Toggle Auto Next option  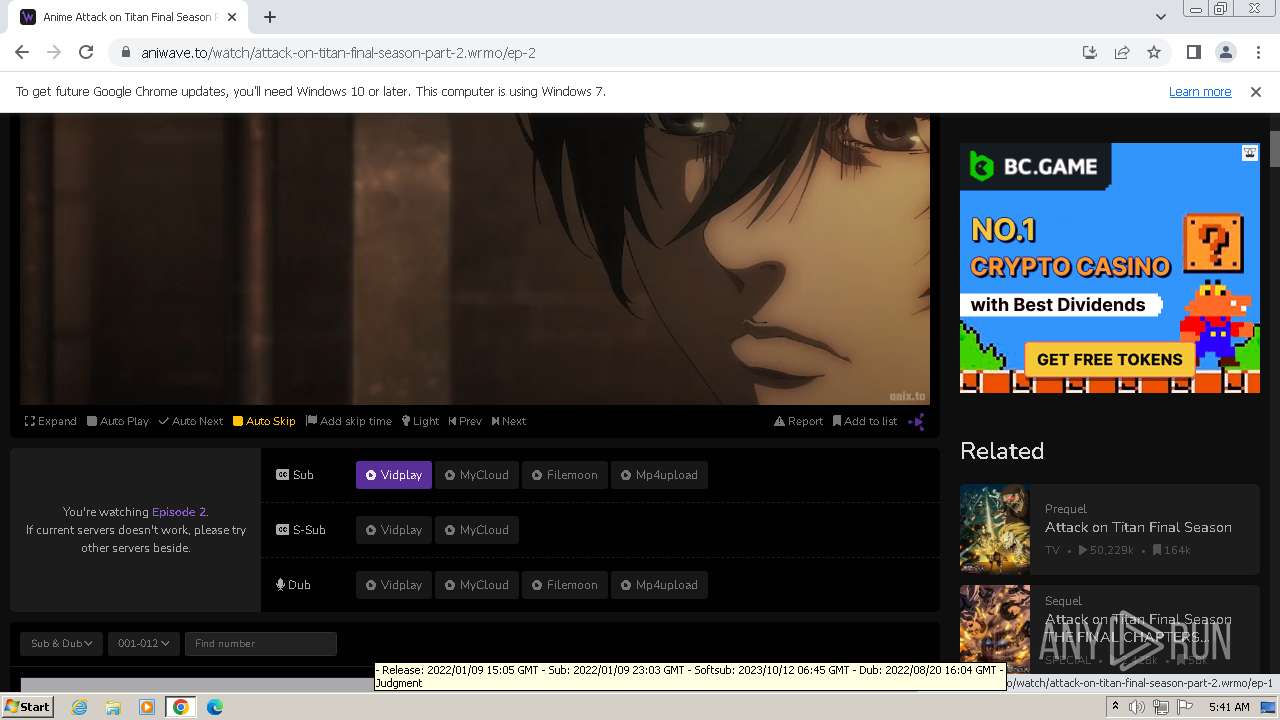click(191, 421)
